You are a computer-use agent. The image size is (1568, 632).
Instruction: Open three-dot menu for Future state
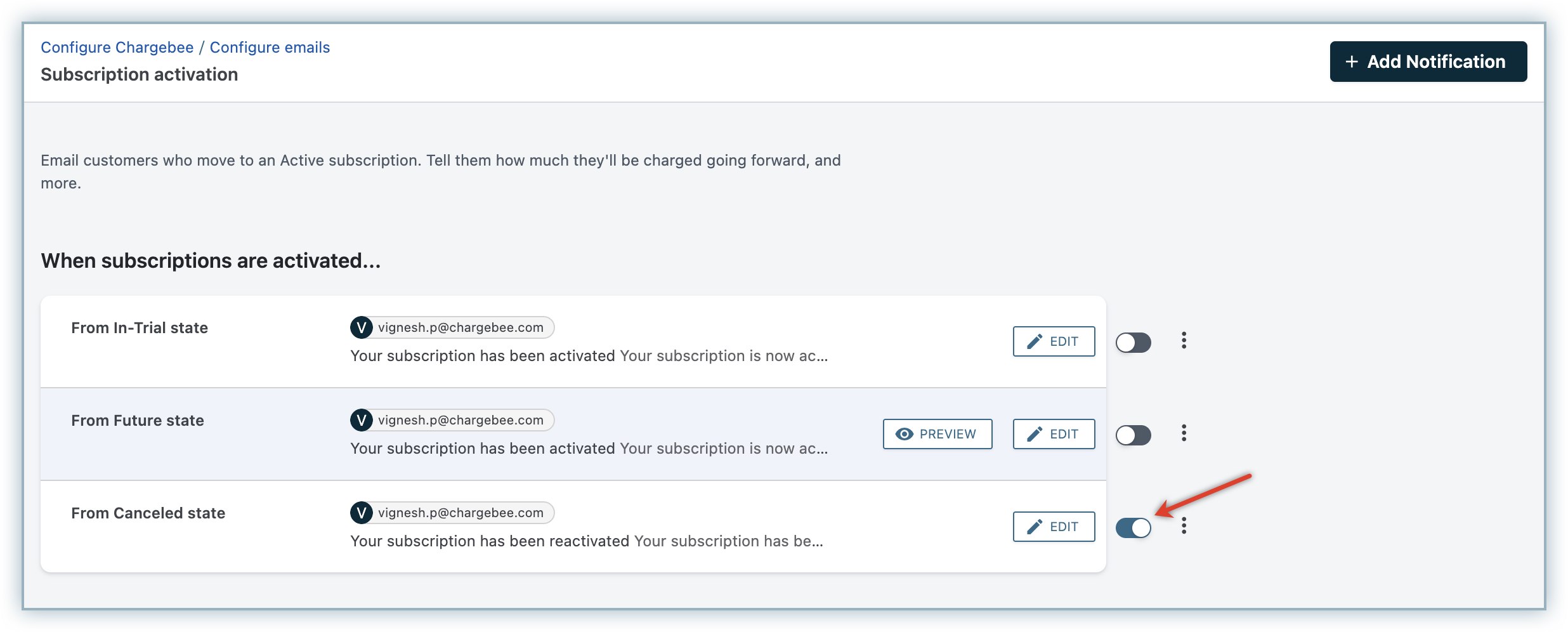pos(1184,433)
